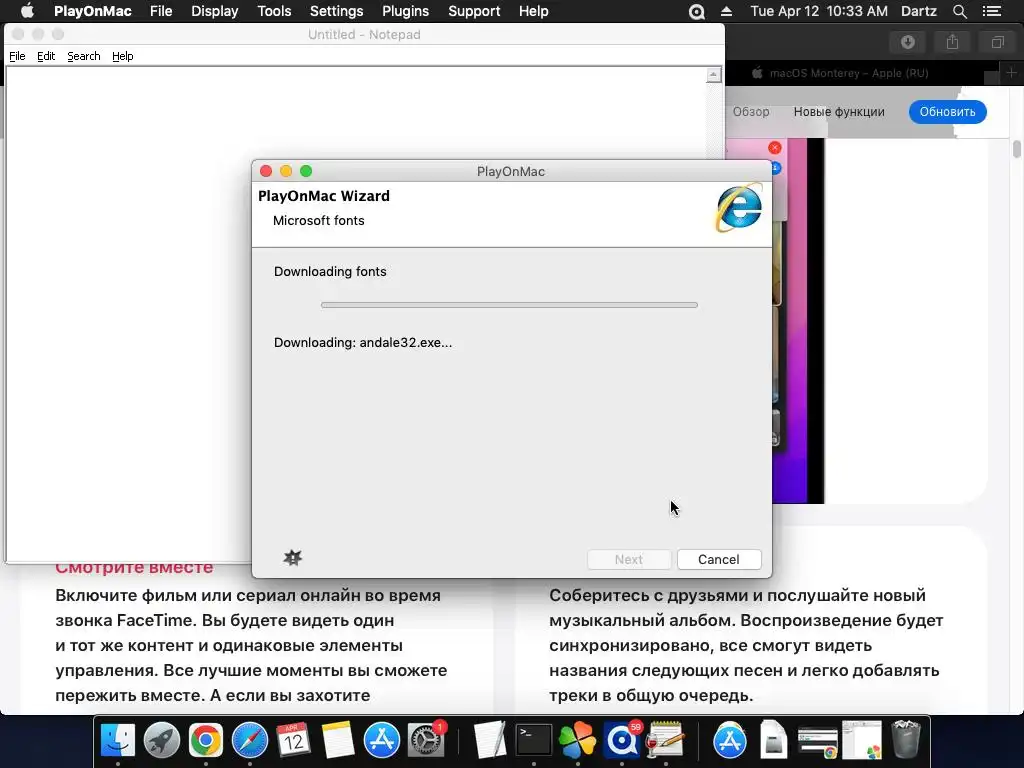Click the Safari page vertical scrollbar

click(x=1017, y=149)
